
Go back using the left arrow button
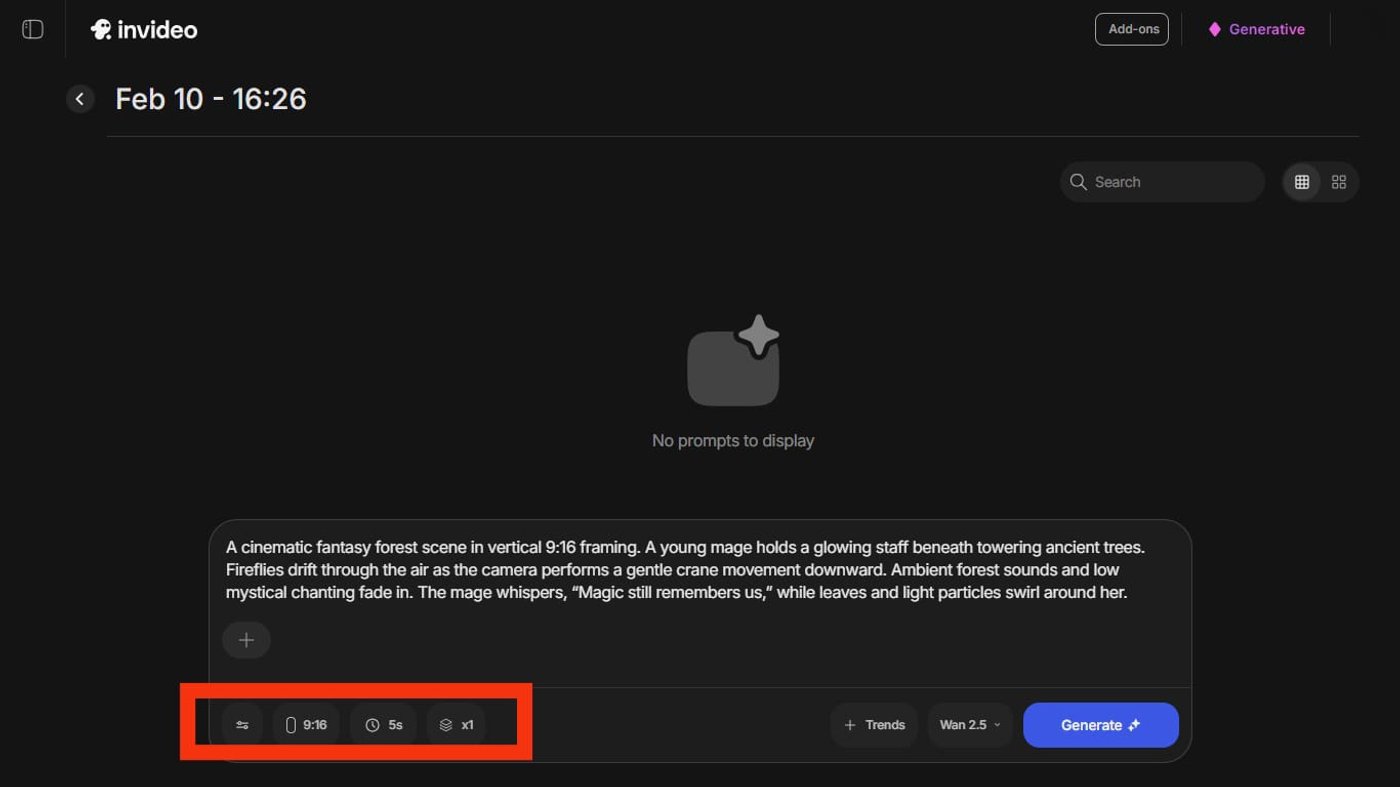click(80, 99)
